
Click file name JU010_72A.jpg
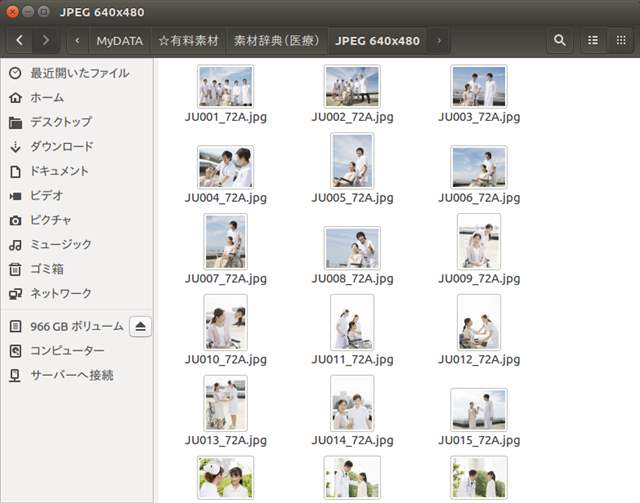coord(226,360)
